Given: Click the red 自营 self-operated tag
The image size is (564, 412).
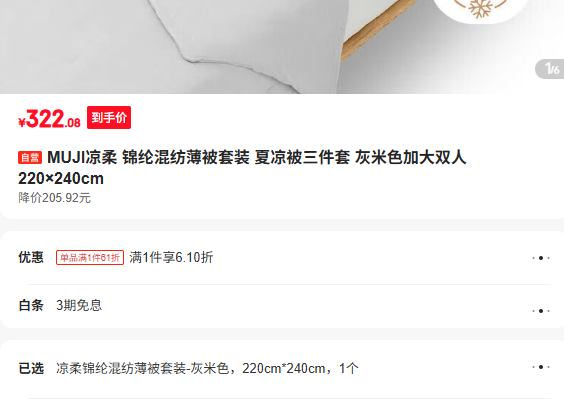Looking at the screenshot, I should 30,158.
